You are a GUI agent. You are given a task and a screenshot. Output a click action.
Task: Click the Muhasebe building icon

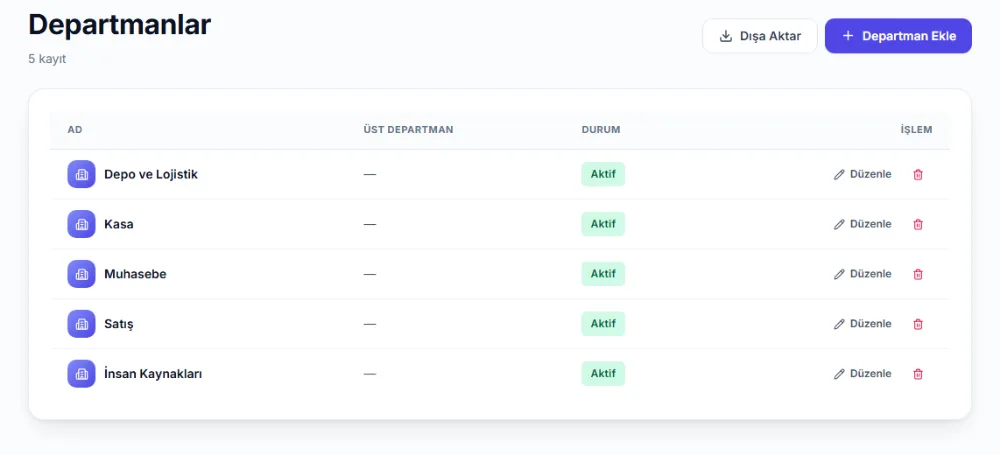click(82, 274)
